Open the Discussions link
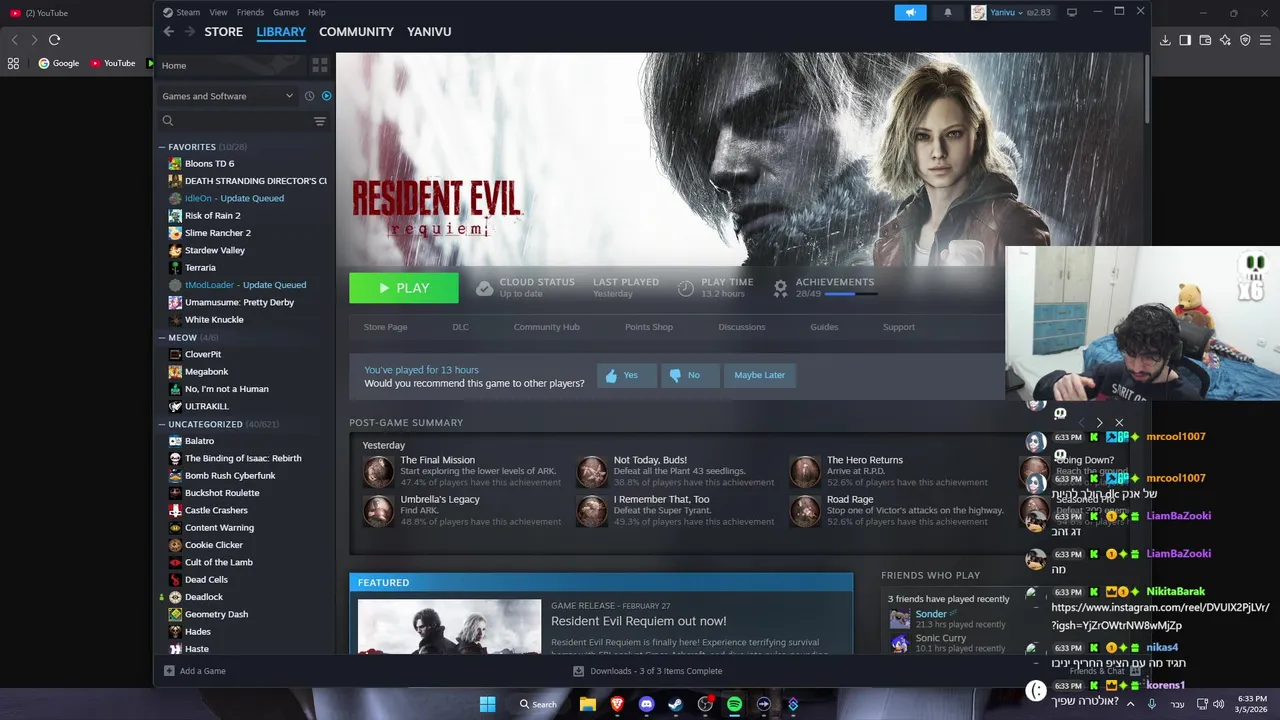 point(742,327)
